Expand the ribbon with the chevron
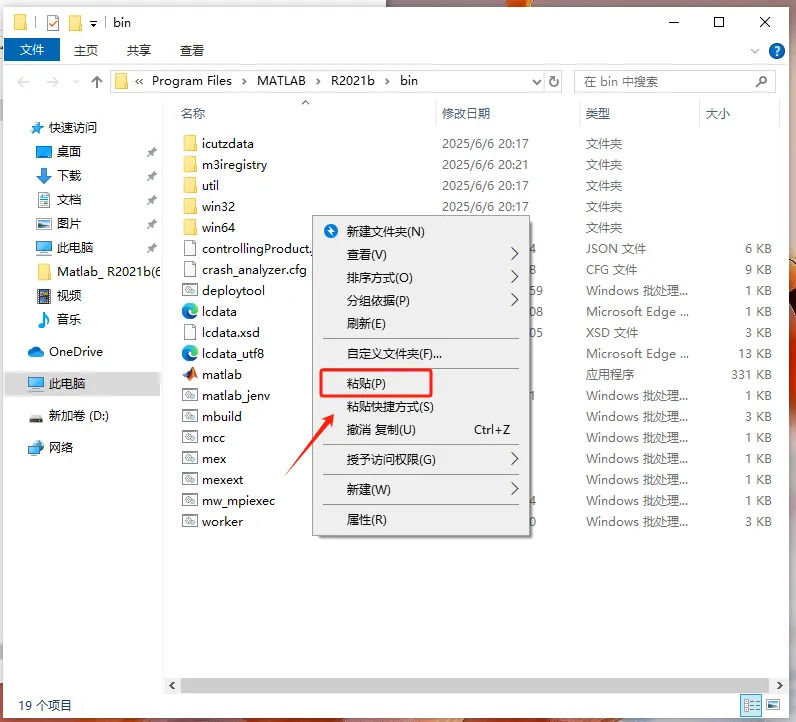This screenshot has height=722, width=796. coord(755,51)
